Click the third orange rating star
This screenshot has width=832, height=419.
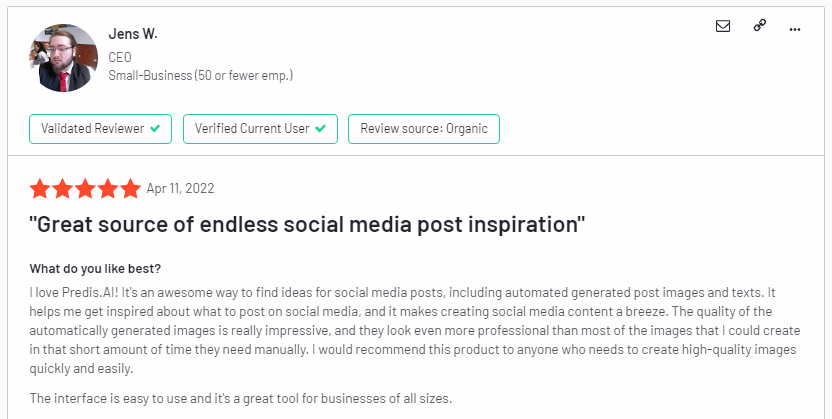coord(85,188)
